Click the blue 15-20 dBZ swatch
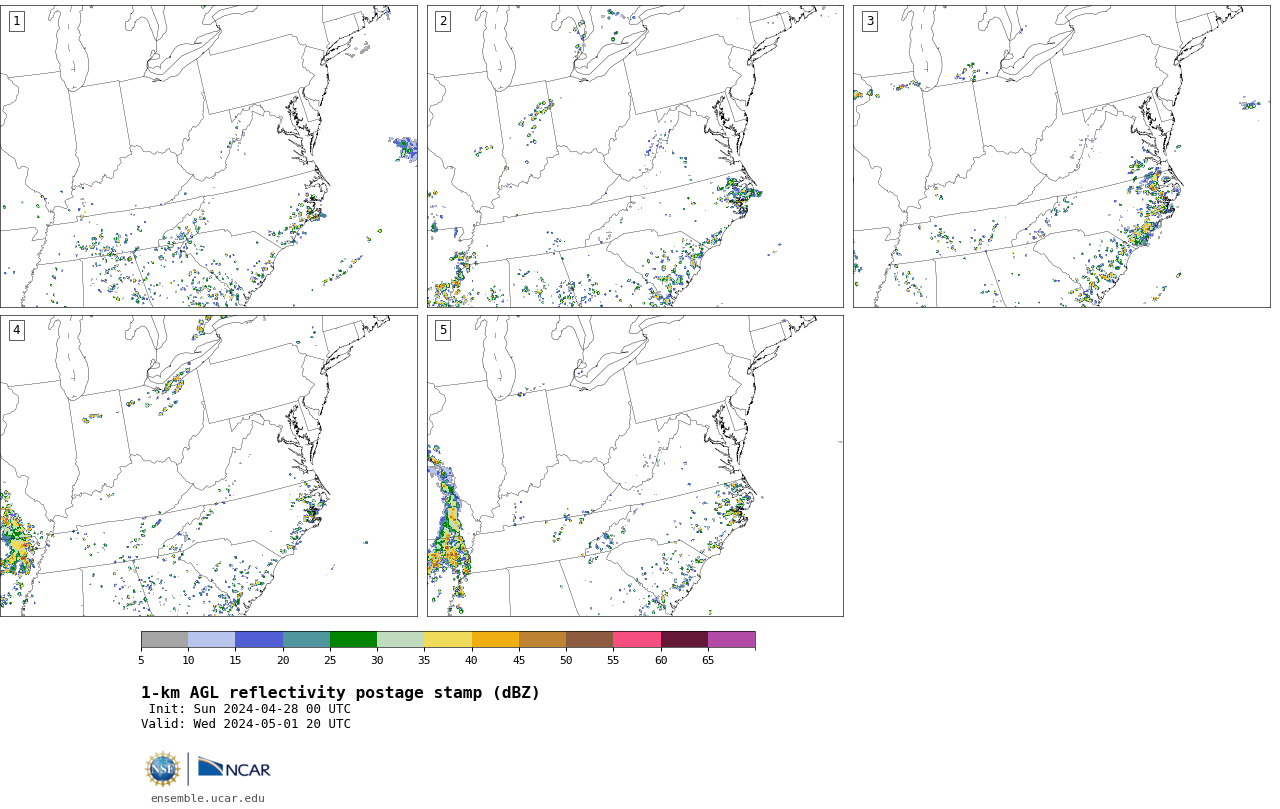The width and height of the screenshot is (1280, 809). 259,640
